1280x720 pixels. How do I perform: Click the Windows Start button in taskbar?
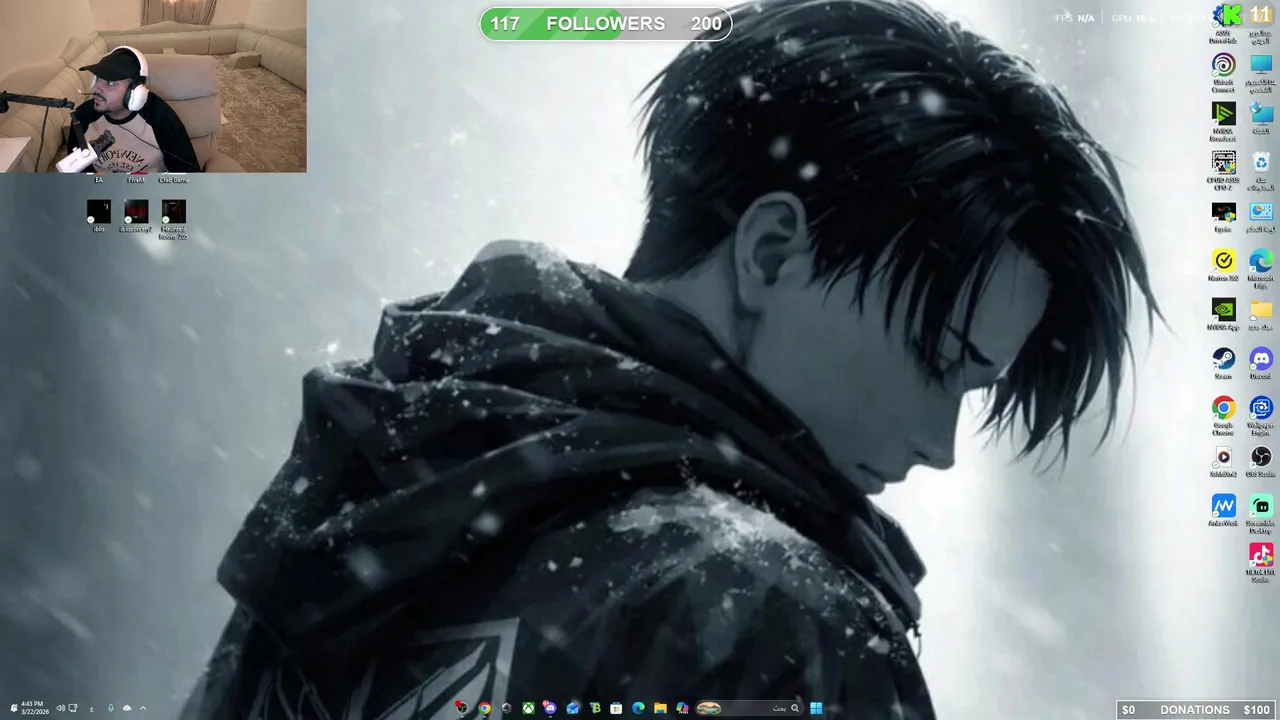tap(816, 708)
